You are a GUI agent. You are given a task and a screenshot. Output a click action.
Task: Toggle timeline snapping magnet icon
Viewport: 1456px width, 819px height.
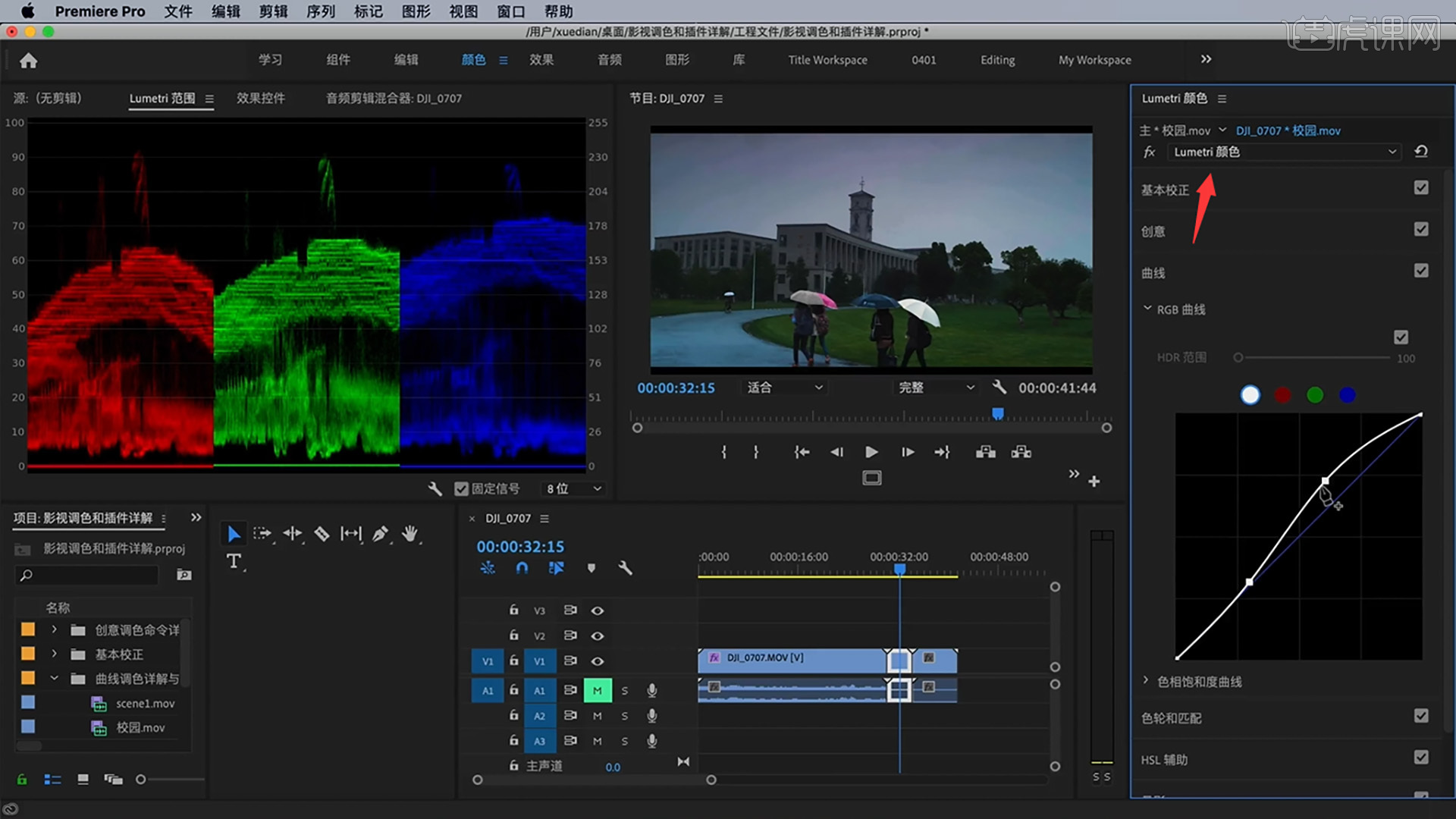click(x=522, y=568)
